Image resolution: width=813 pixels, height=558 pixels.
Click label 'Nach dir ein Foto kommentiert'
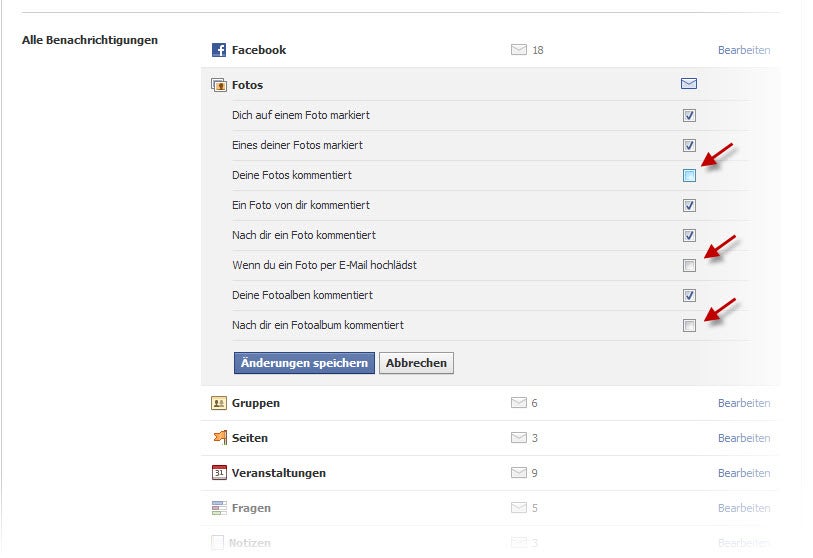pyautogui.click(x=304, y=235)
